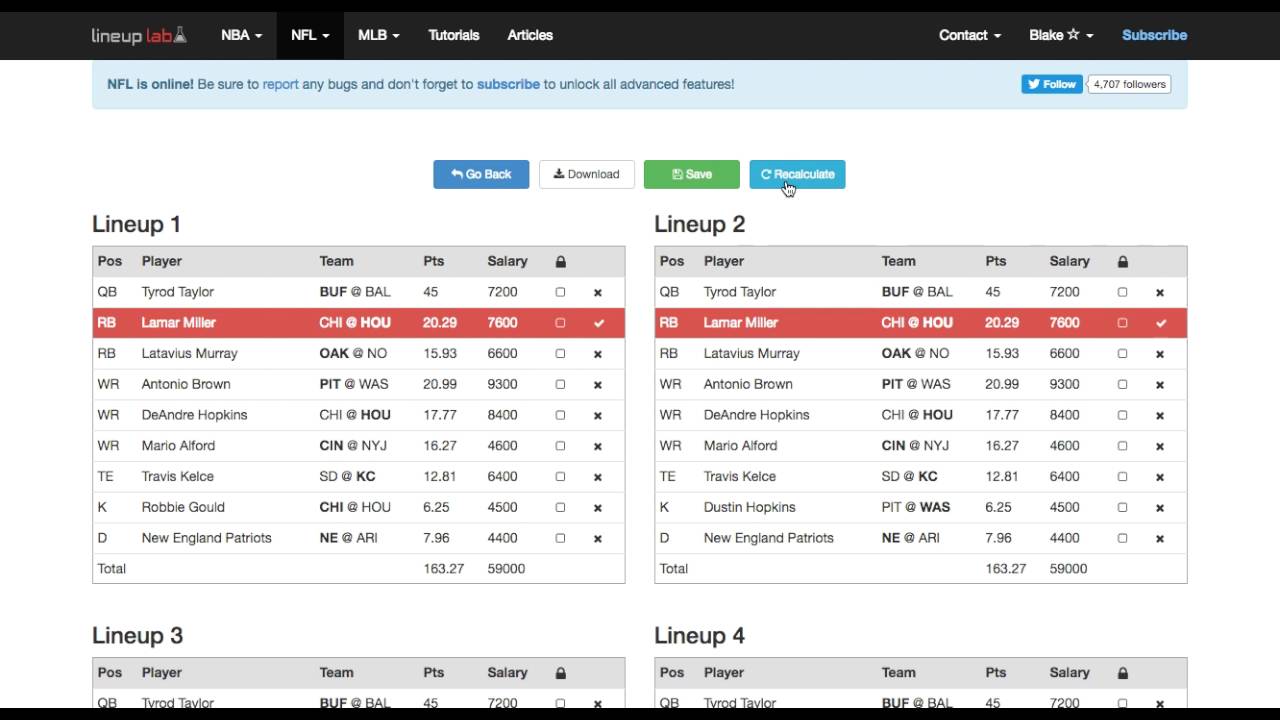This screenshot has height=720, width=1280.
Task: Click Mario Alford name in Lineup 1
Action: [x=178, y=446]
